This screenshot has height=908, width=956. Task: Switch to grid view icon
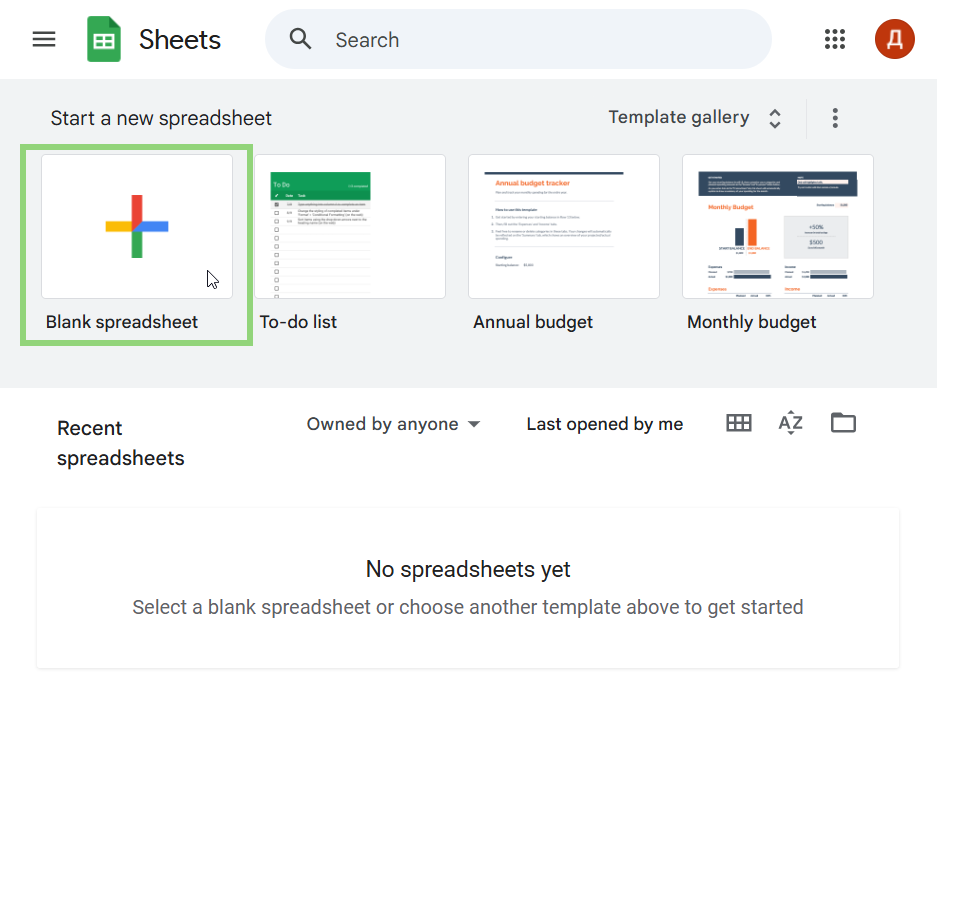click(x=739, y=423)
